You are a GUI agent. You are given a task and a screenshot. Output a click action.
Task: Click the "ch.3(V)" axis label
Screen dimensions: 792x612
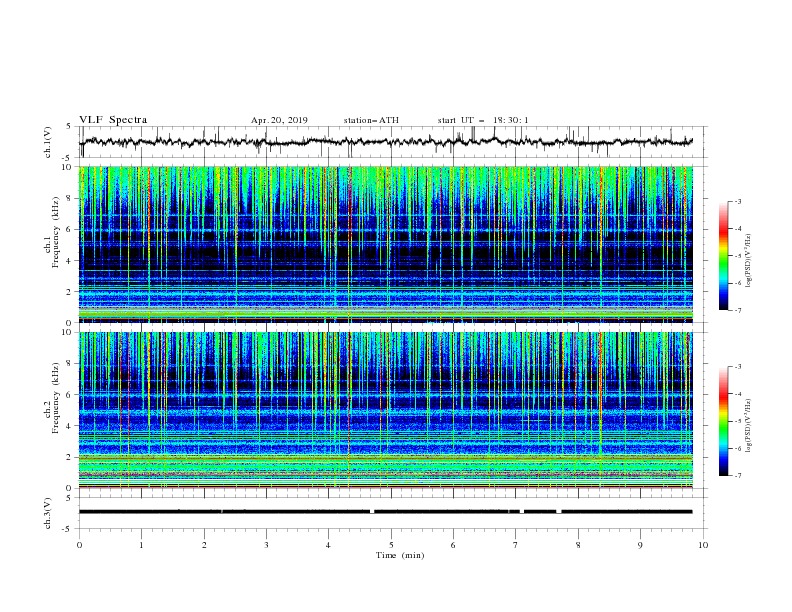pyautogui.click(x=48, y=513)
